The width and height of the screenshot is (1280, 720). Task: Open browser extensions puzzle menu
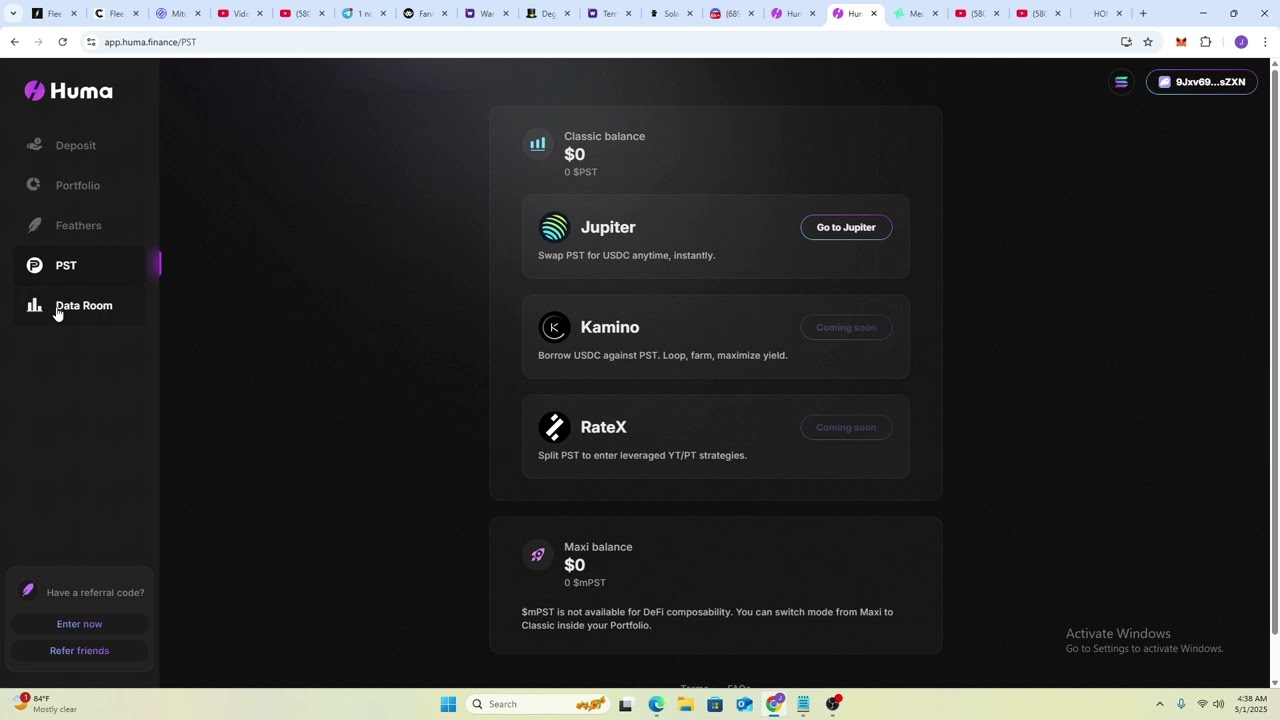tap(1206, 42)
